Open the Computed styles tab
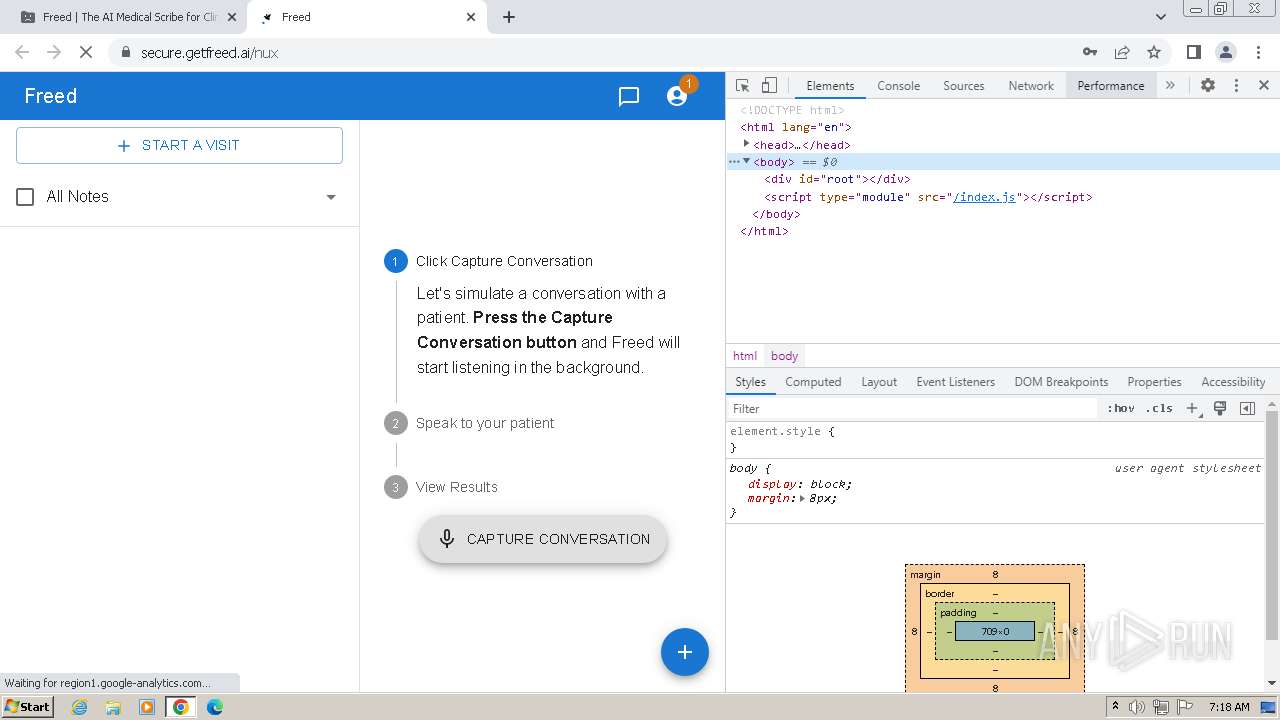1280x720 pixels. [x=813, y=382]
